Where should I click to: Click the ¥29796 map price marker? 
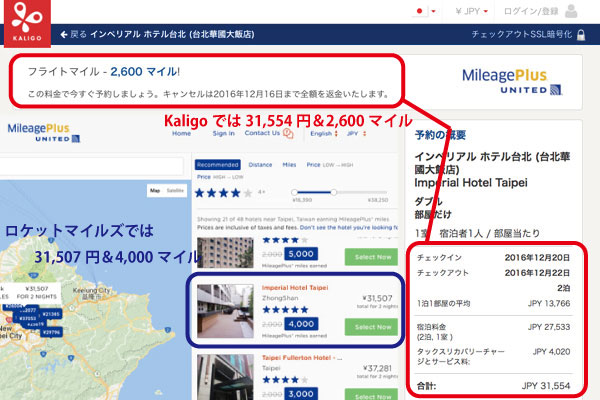pyautogui.click(x=51, y=332)
